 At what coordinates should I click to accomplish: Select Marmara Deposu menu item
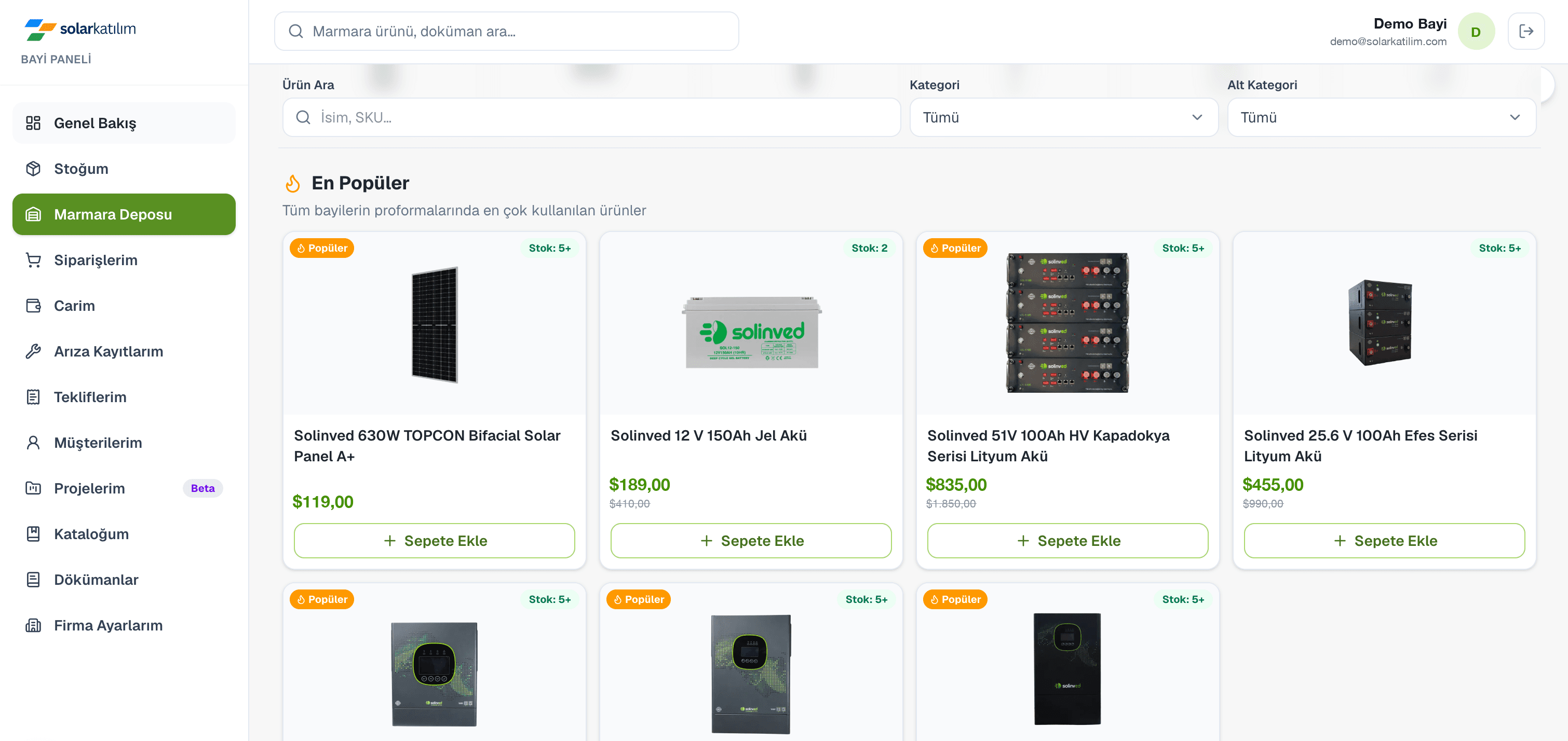[x=124, y=214]
